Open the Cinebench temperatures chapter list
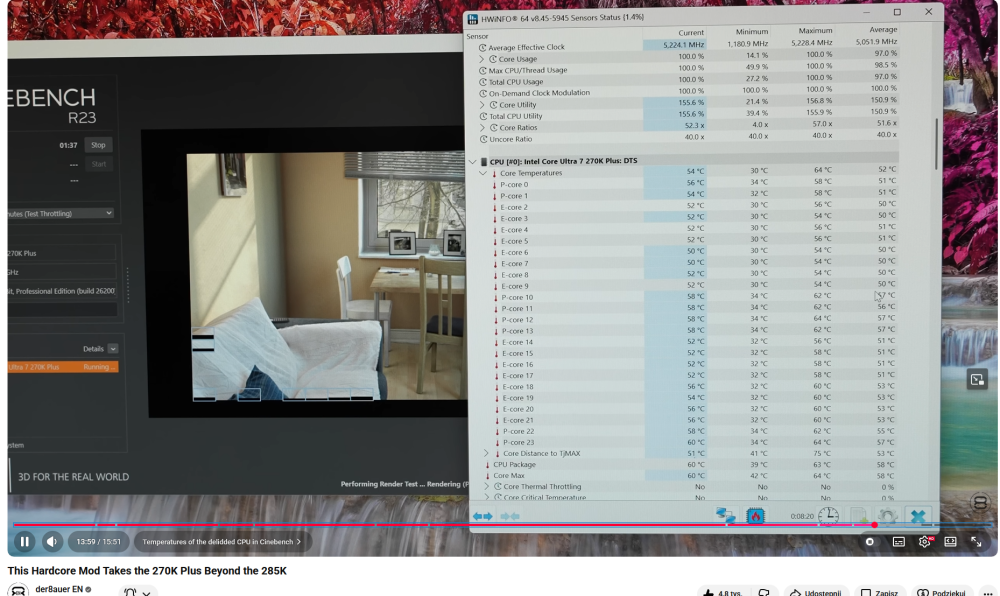This screenshot has width=1000, height=596. tap(221, 542)
